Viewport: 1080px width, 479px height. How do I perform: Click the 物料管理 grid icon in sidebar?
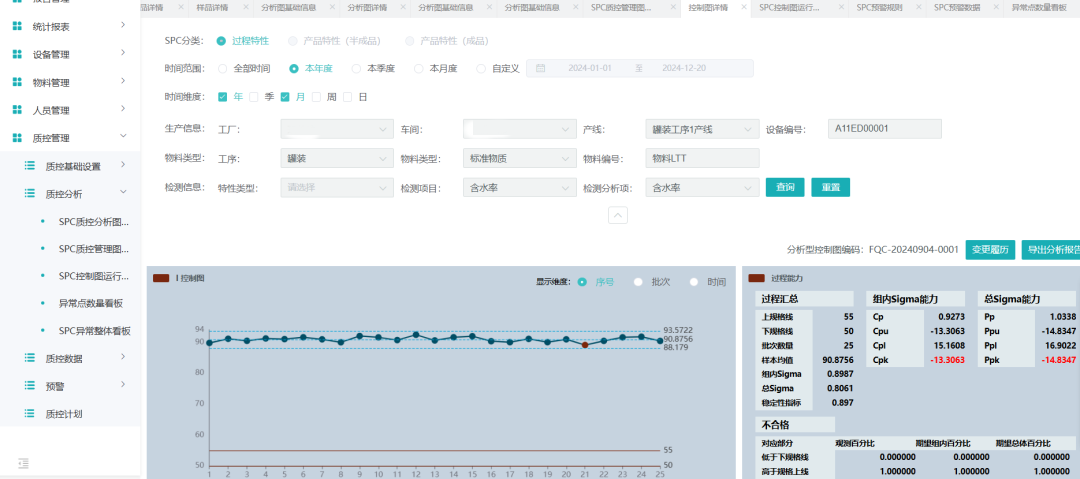pos(17,82)
